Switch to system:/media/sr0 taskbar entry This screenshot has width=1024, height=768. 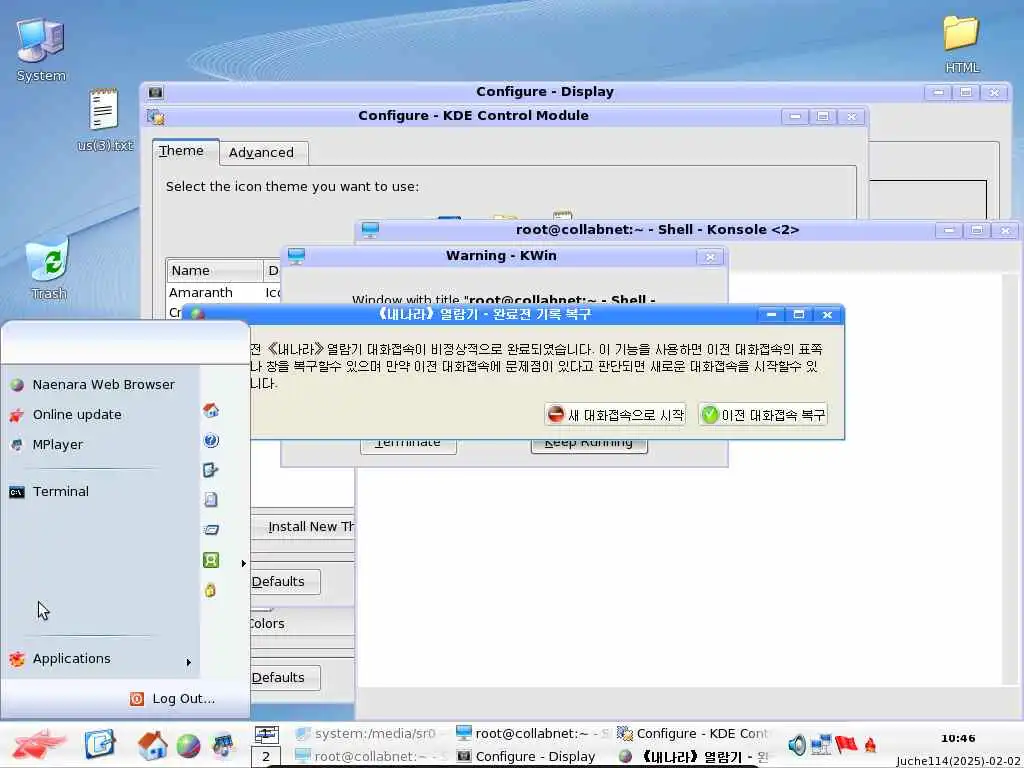point(366,733)
